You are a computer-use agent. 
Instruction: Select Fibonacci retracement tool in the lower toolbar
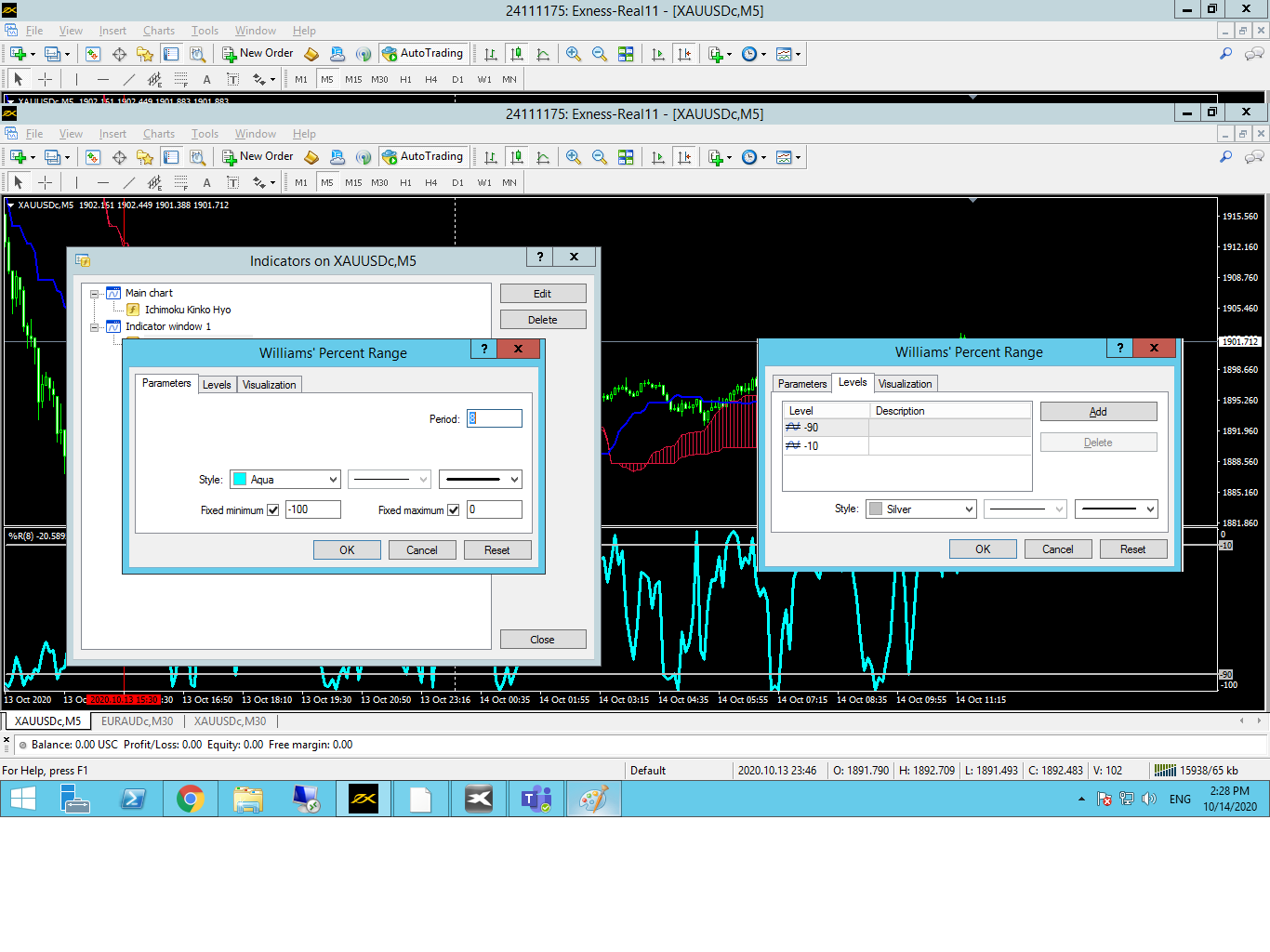(180, 182)
